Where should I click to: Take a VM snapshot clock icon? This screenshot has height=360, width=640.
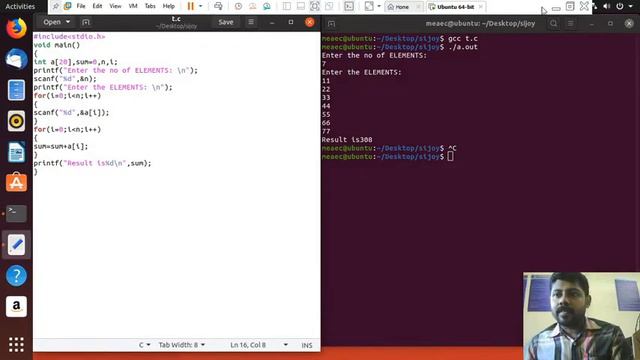pos(238,6)
